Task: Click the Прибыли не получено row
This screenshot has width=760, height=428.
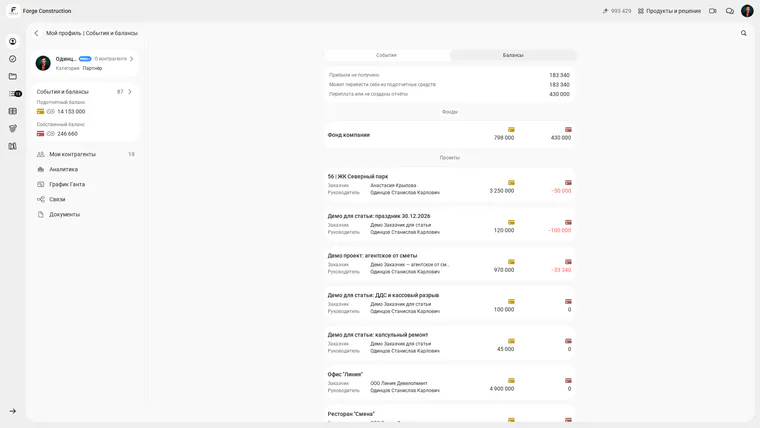Action: point(449,75)
